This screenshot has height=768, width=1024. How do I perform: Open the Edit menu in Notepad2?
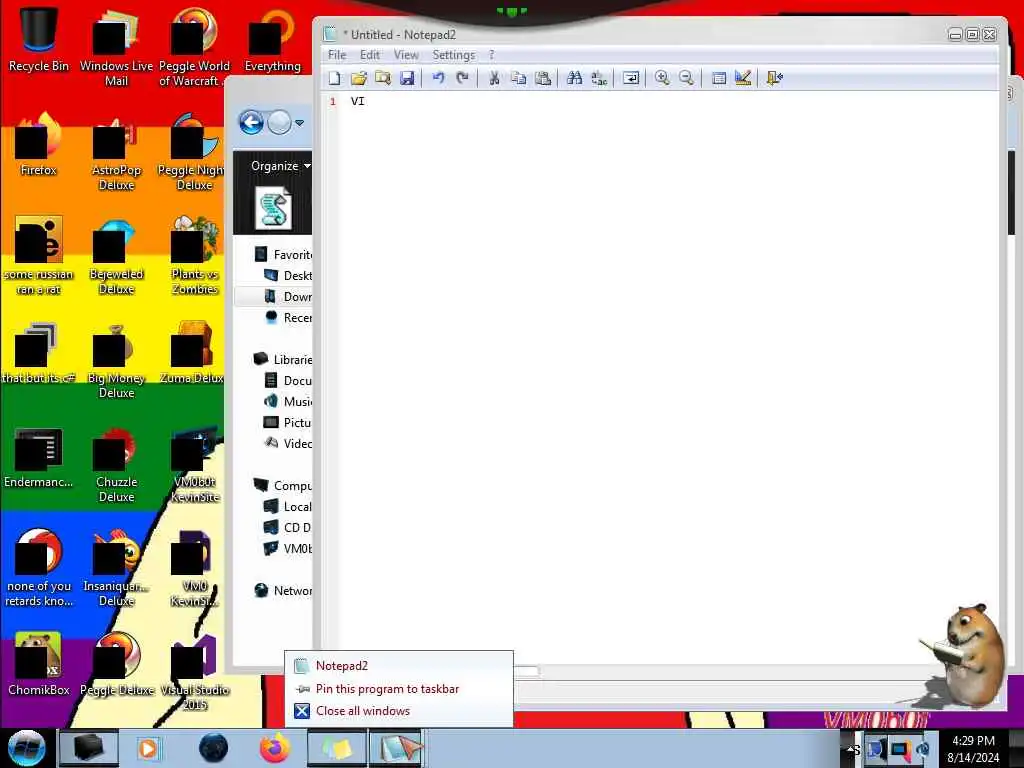coord(370,55)
